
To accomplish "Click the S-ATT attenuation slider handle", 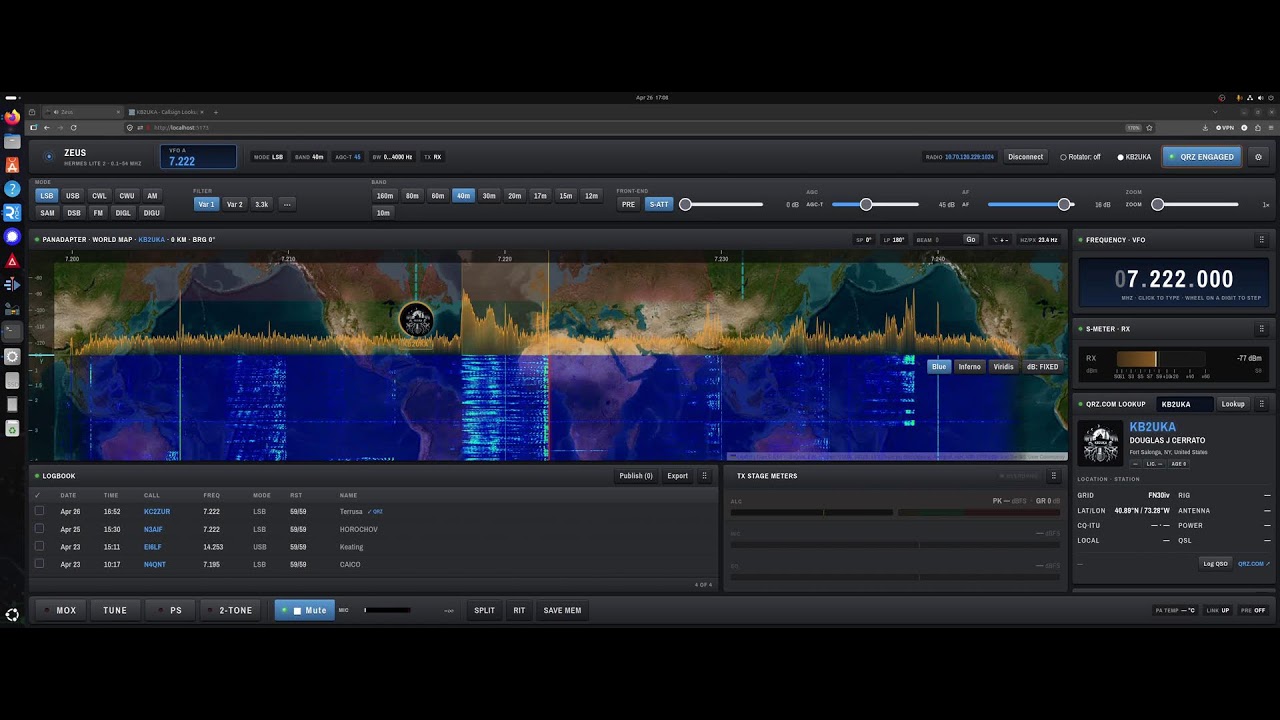I will (685, 204).
